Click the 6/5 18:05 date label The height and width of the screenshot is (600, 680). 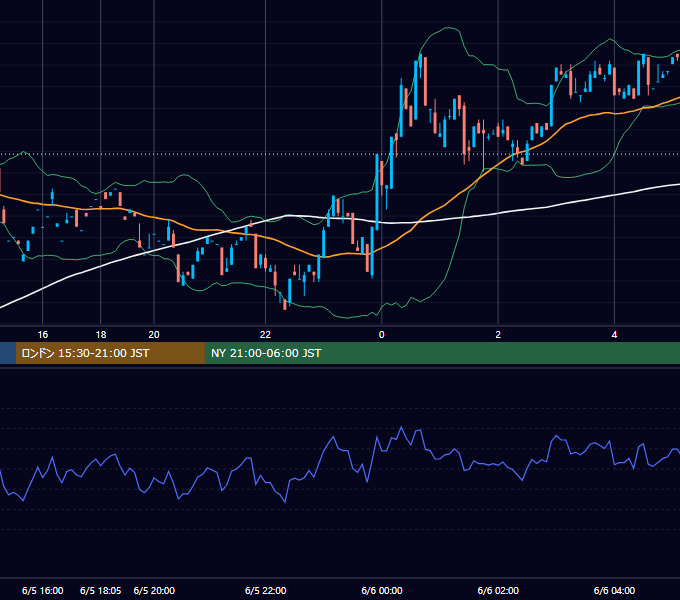[101, 590]
